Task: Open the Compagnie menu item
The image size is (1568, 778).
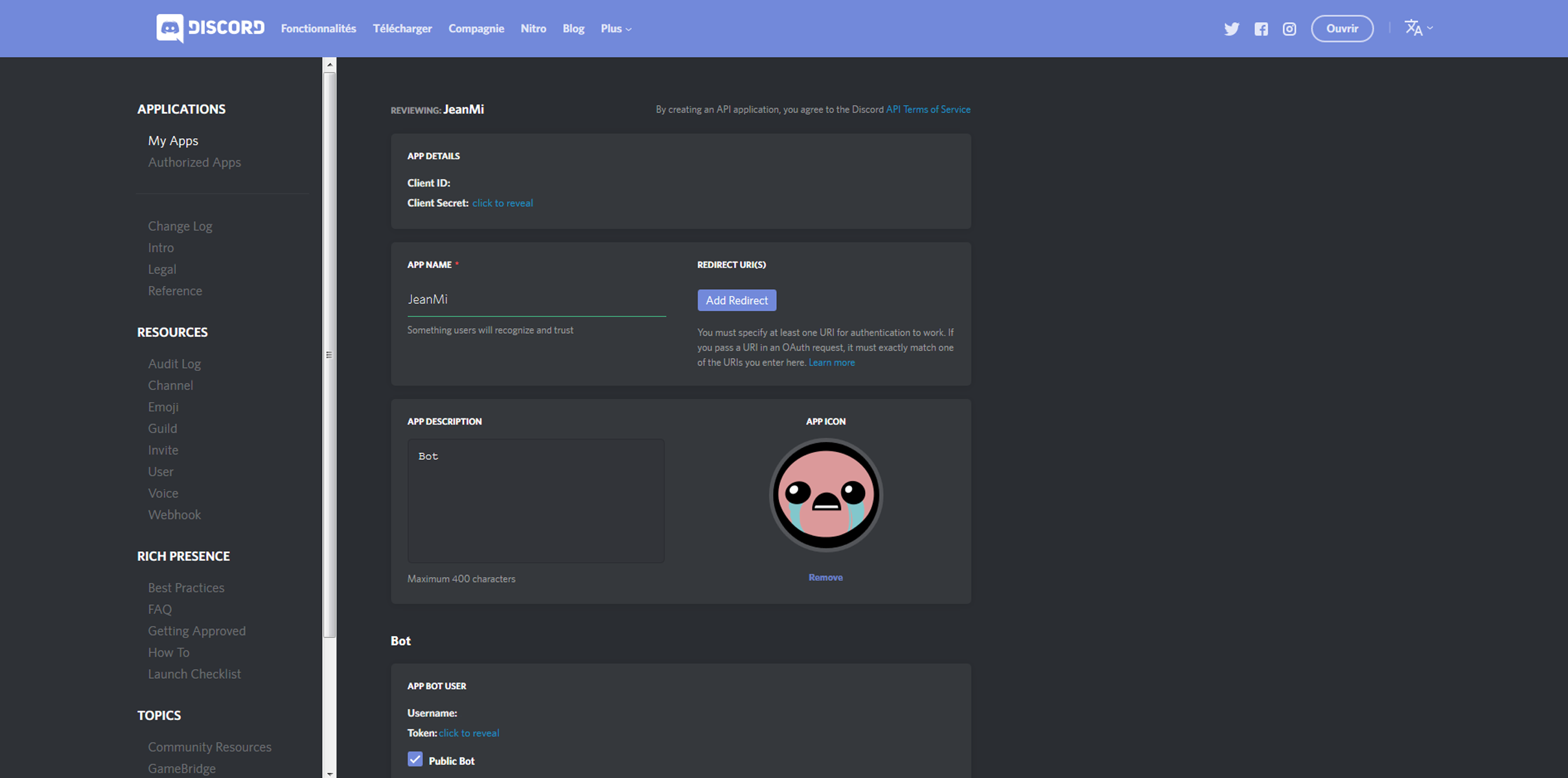Action: [x=476, y=29]
